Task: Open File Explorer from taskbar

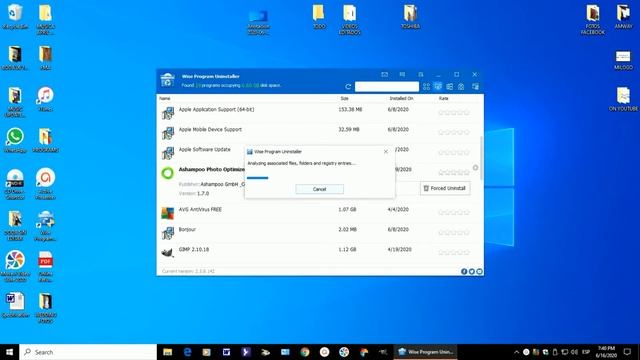Action: (167, 352)
